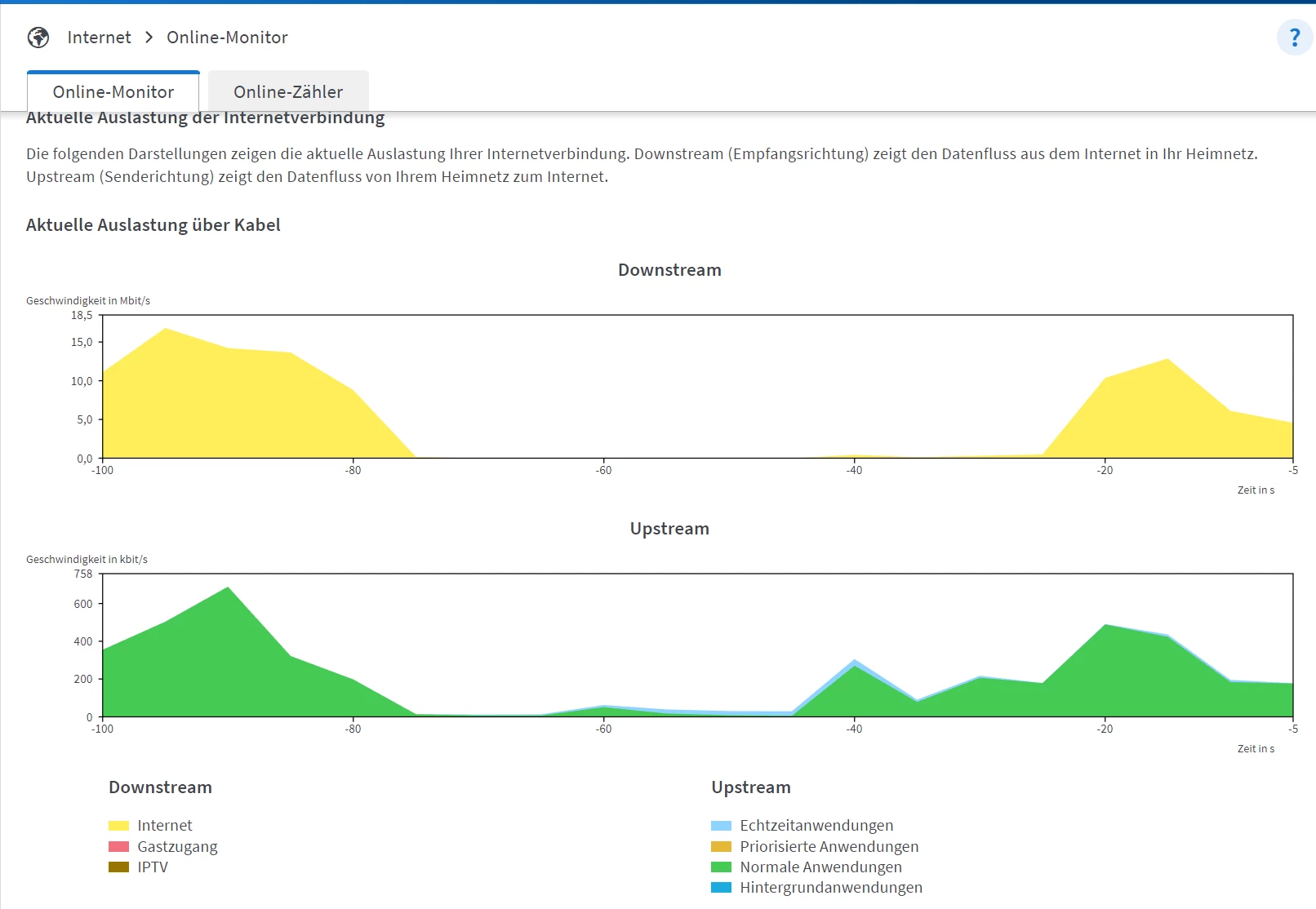This screenshot has height=909, width=1316.
Task: Click the red Gastzugang legend swatch
Action: point(119,846)
